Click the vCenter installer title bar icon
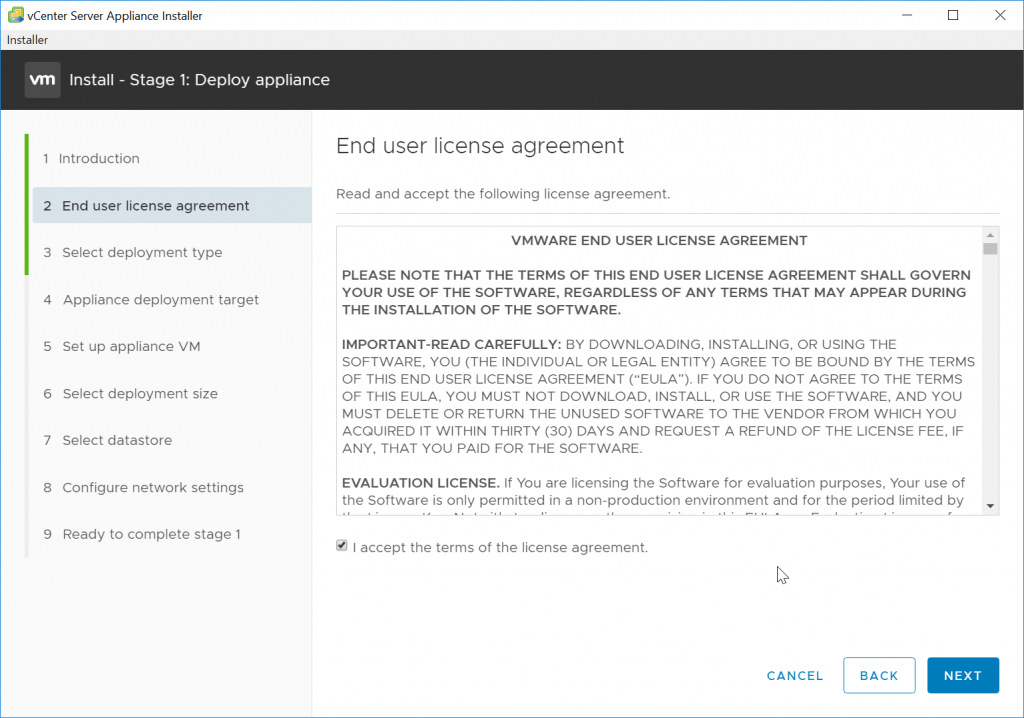The image size is (1024, 718). (16, 15)
